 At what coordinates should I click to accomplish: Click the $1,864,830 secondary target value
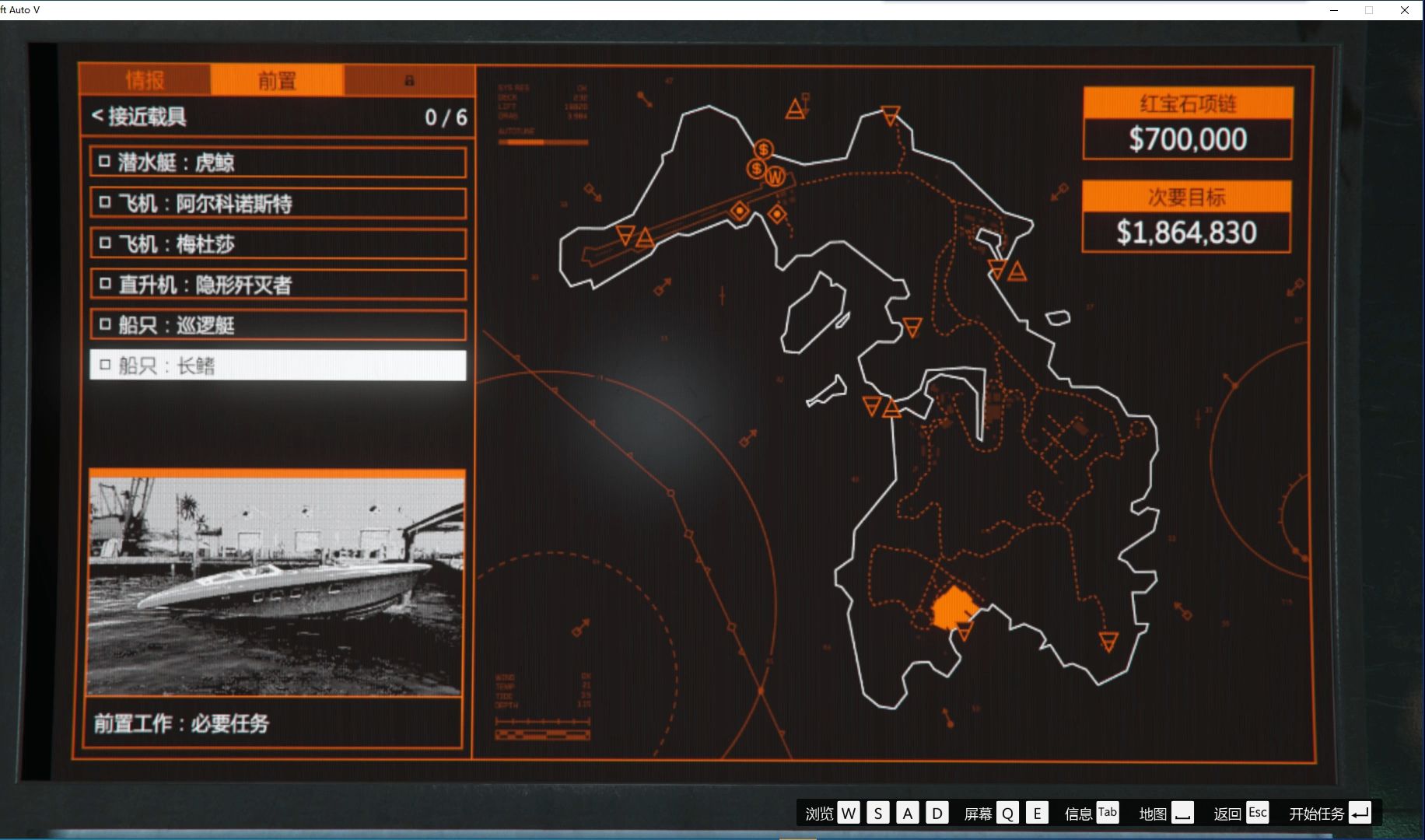[x=1186, y=233]
